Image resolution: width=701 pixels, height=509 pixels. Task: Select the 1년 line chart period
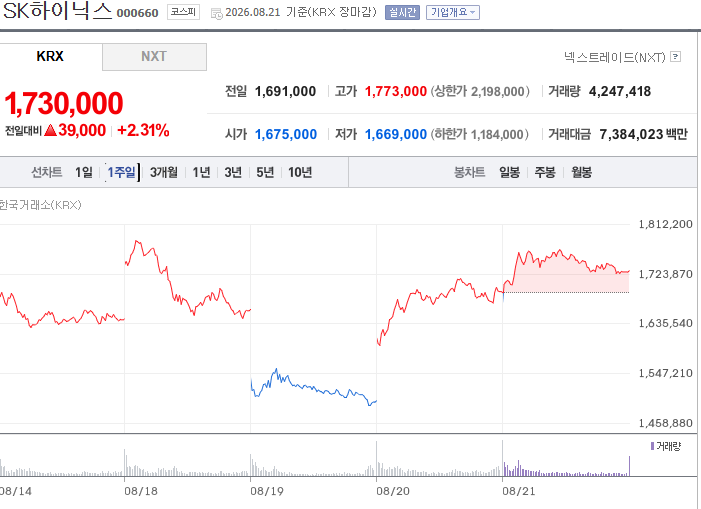click(x=201, y=172)
